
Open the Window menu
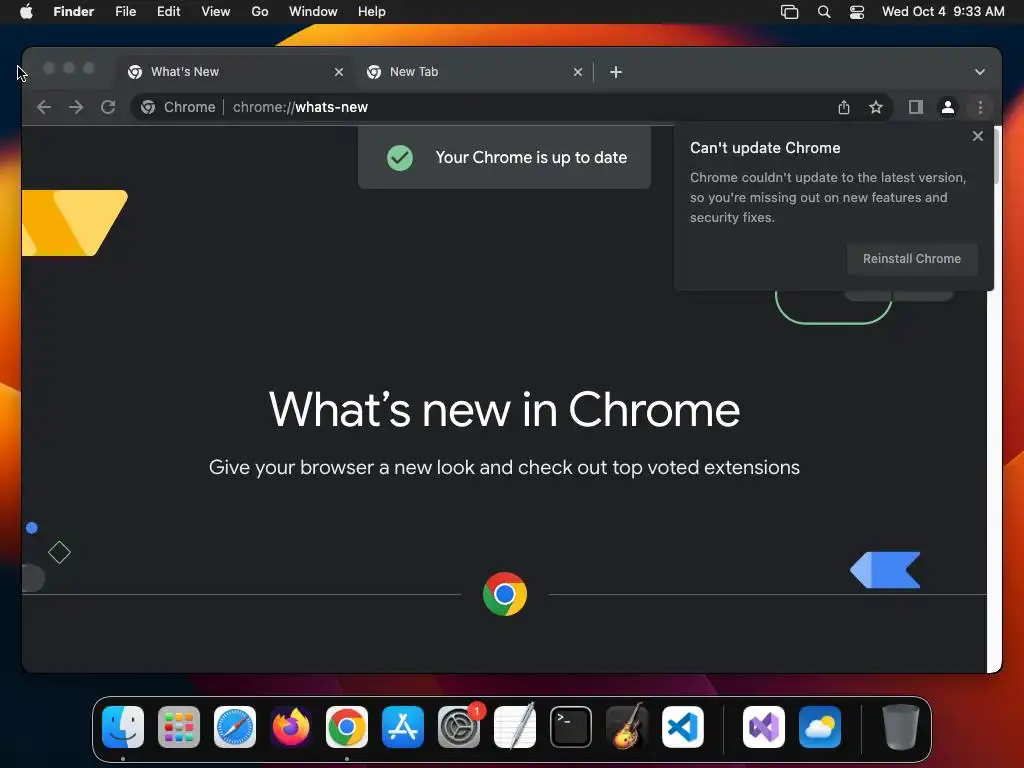313,12
